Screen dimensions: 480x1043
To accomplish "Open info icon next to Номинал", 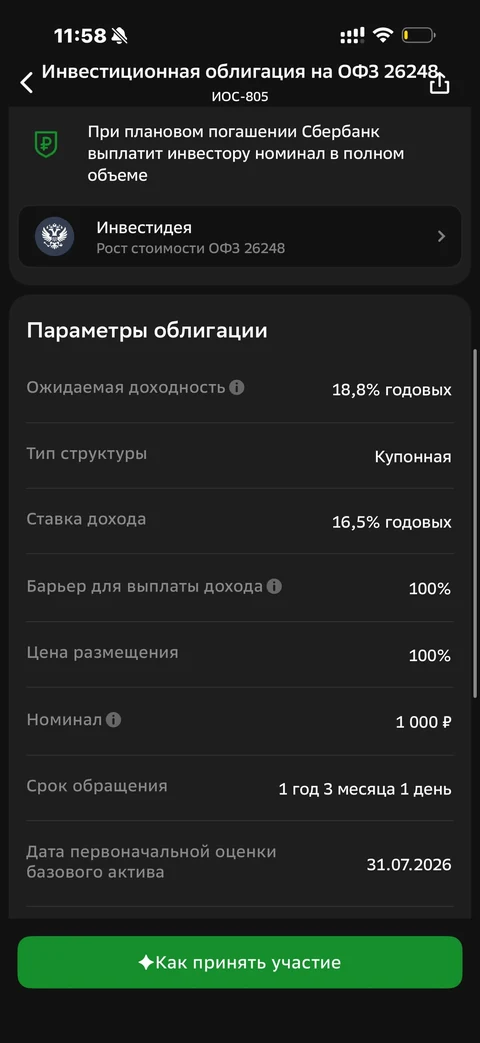I will 114,720.
